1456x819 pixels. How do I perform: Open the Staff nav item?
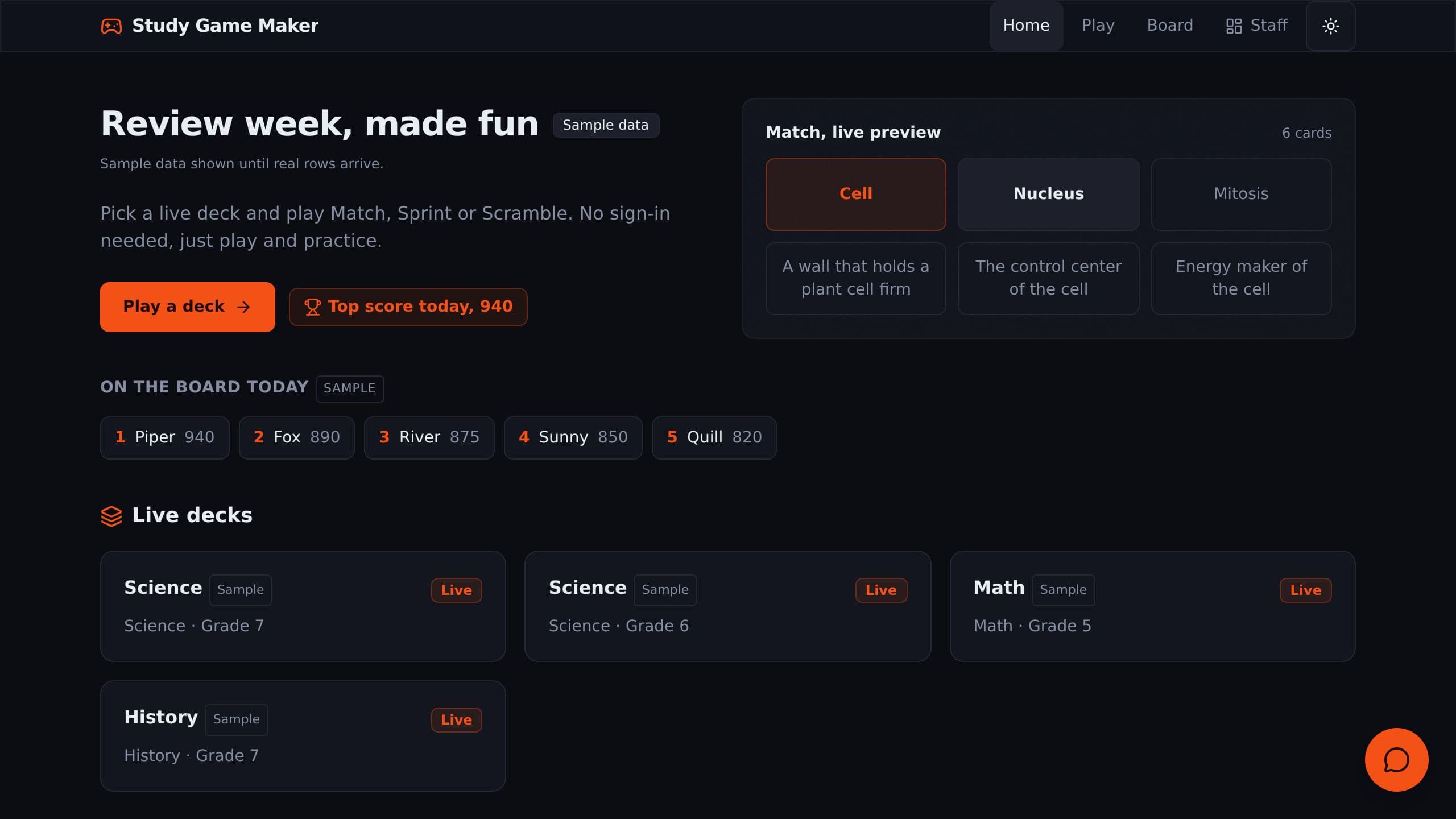click(x=1256, y=26)
